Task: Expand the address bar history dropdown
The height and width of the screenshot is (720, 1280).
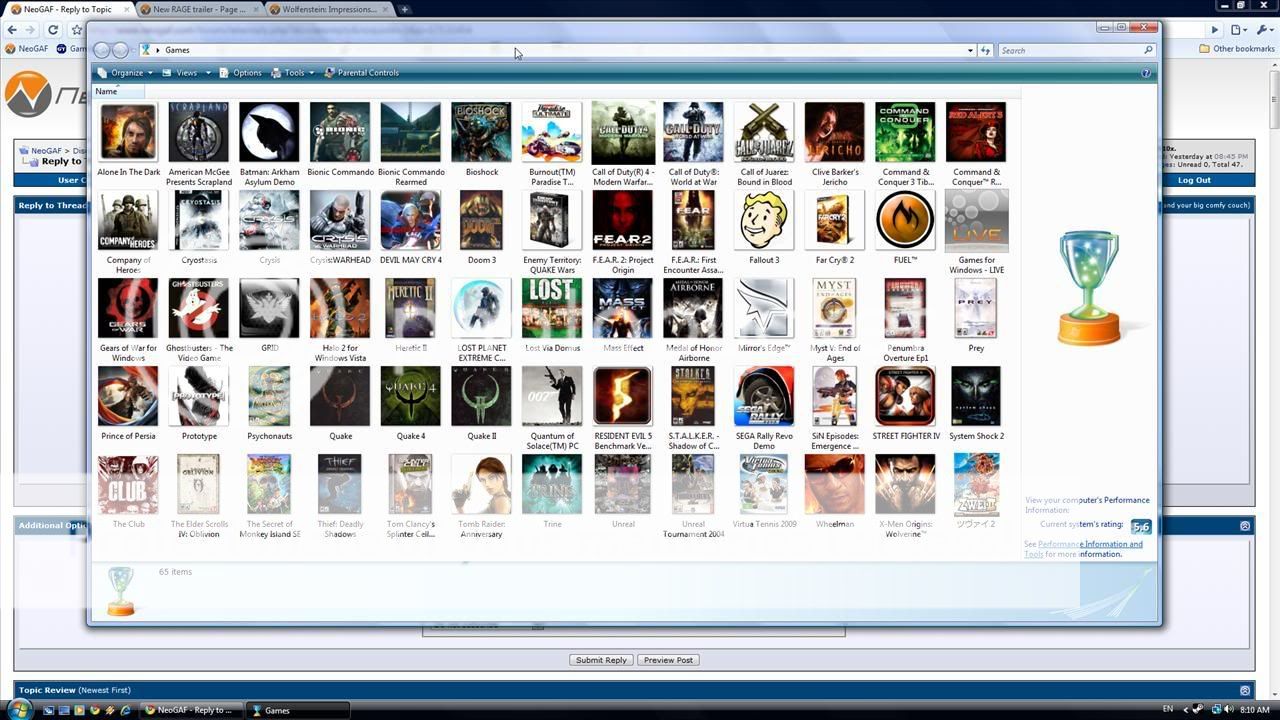Action: [970, 50]
